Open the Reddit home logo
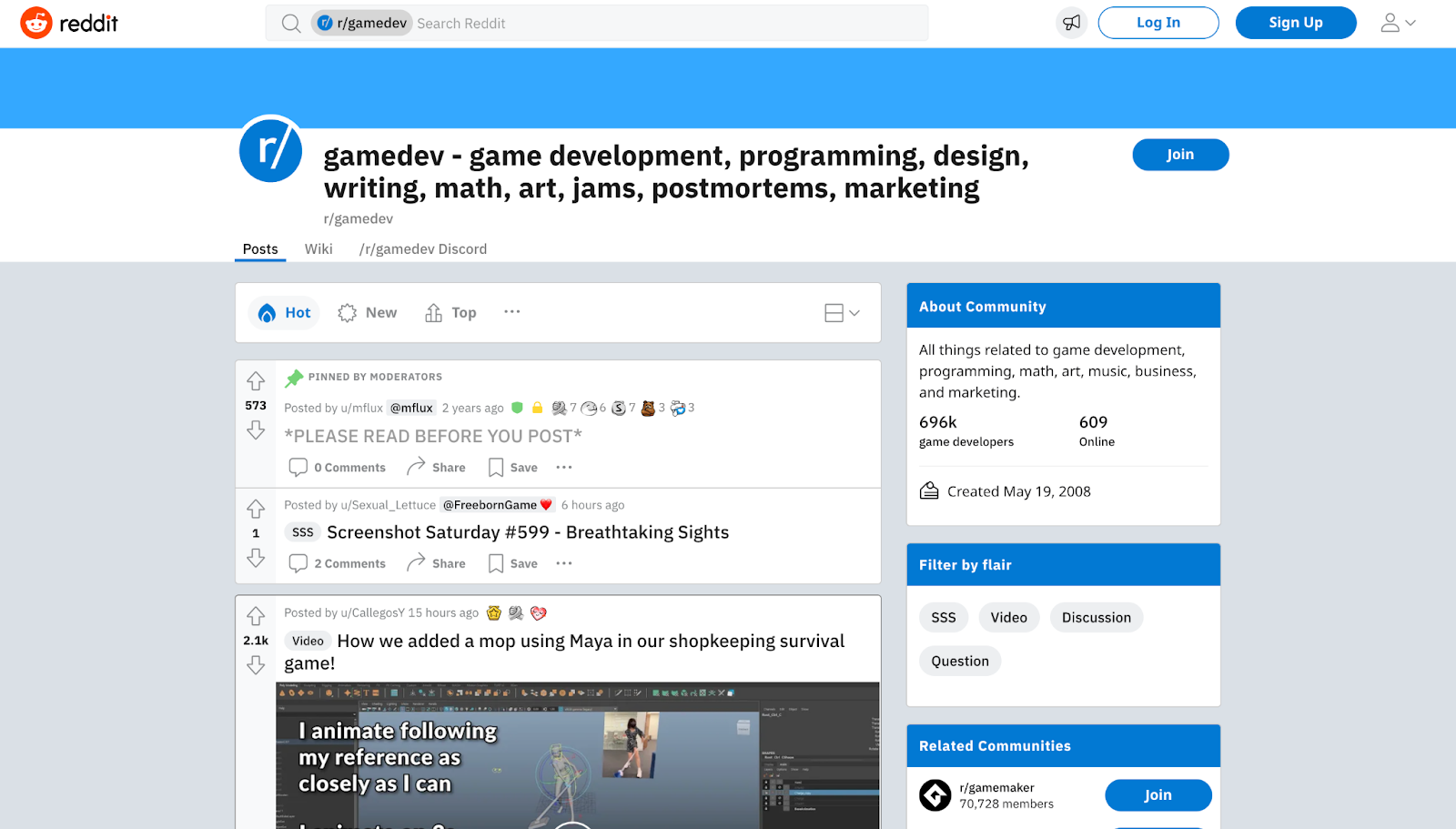The width and height of the screenshot is (1456, 829). tap(69, 23)
